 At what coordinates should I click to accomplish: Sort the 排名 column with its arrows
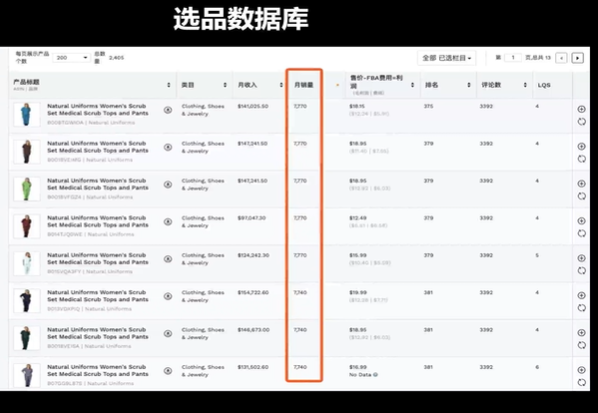tap(469, 85)
